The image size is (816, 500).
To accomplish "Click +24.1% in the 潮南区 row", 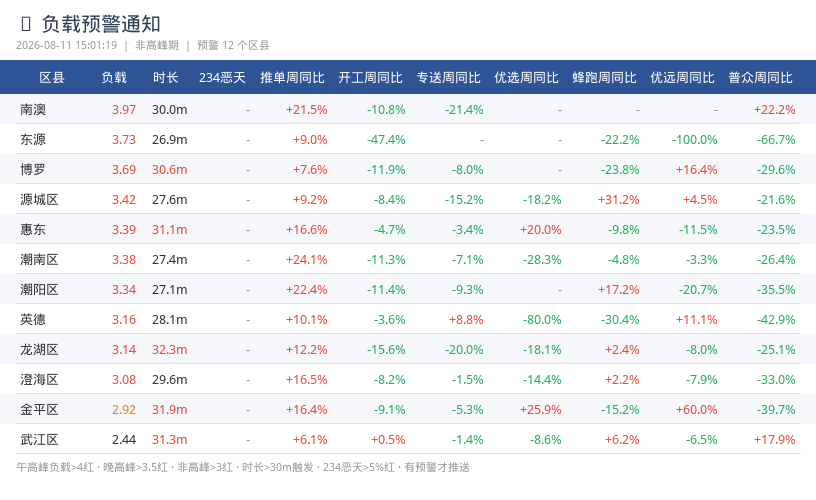I will tap(307, 260).
